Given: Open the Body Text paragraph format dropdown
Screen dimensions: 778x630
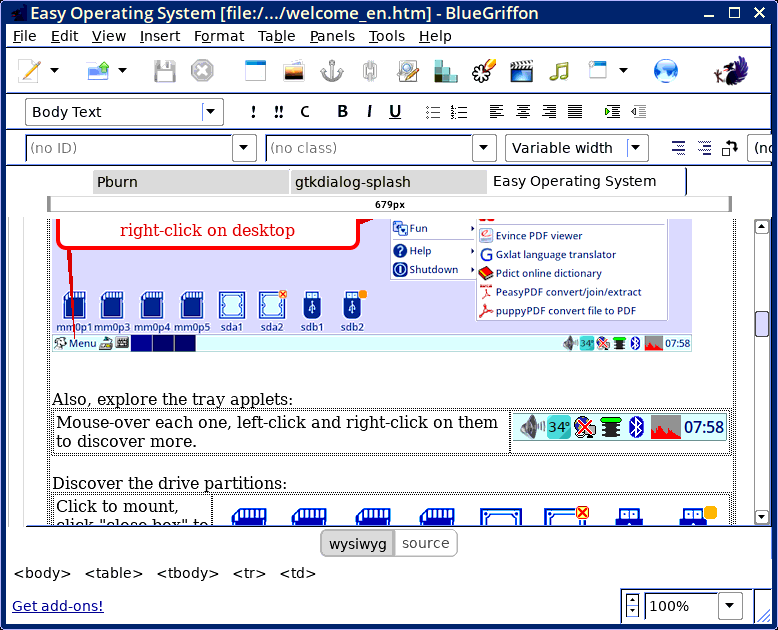Looking at the screenshot, I should pos(124,112).
